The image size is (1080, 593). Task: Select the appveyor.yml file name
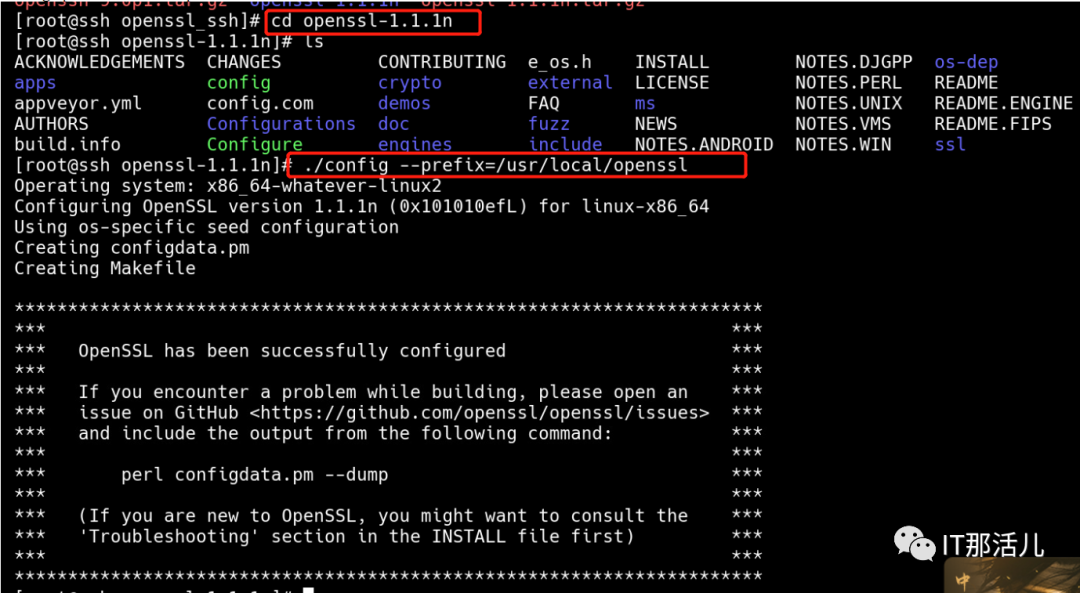coord(78,104)
